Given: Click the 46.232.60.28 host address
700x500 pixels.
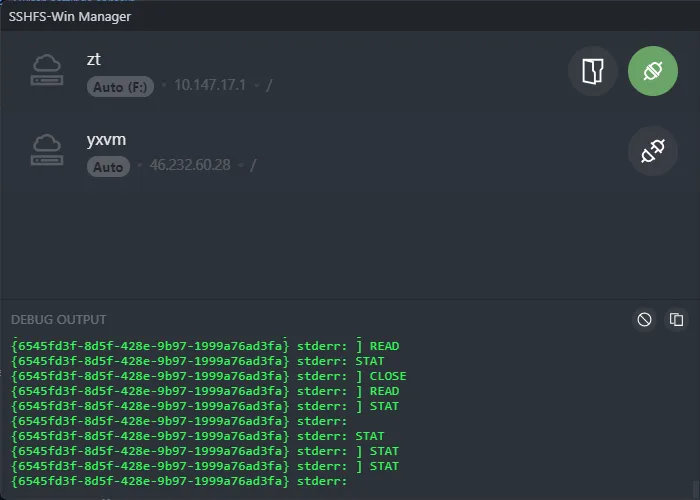Looking at the screenshot, I should coord(190,165).
